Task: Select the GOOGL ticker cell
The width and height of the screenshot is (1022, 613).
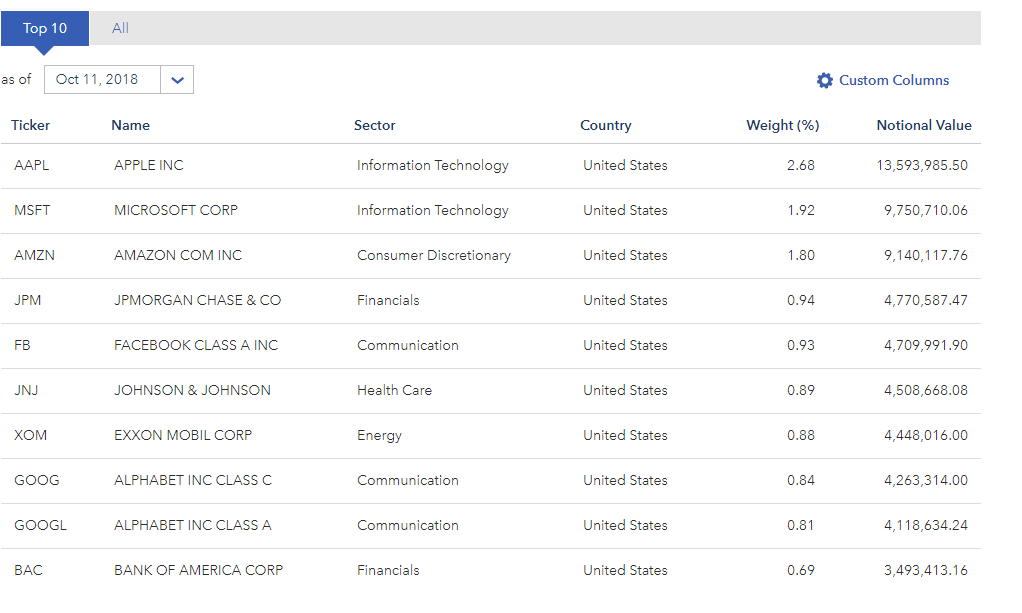Action: 41,526
